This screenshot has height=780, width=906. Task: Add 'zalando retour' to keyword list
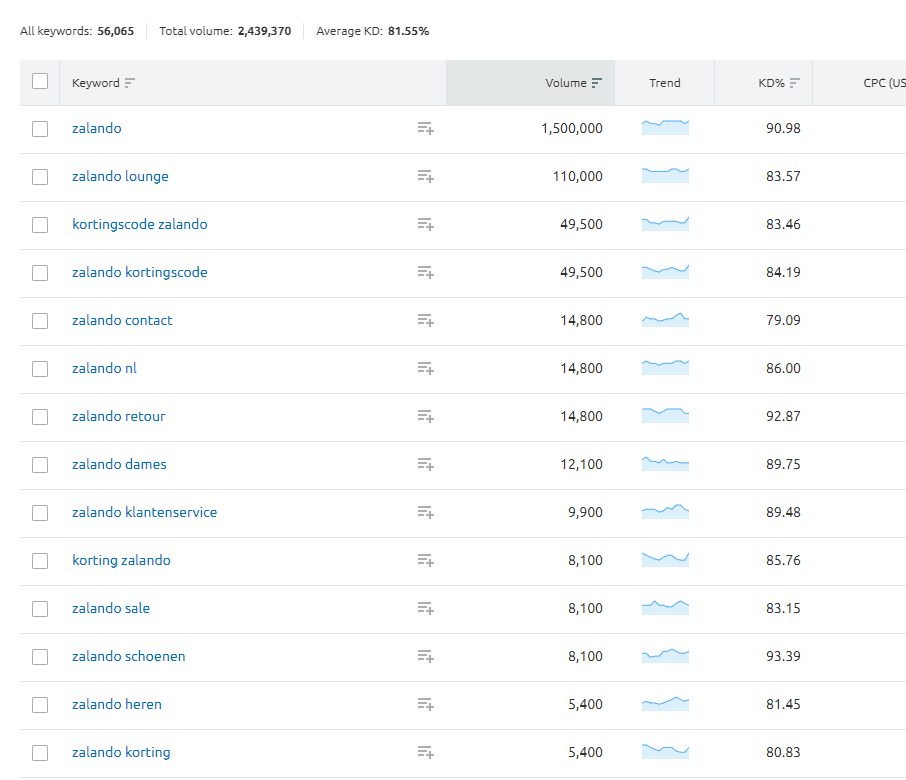click(425, 416)
